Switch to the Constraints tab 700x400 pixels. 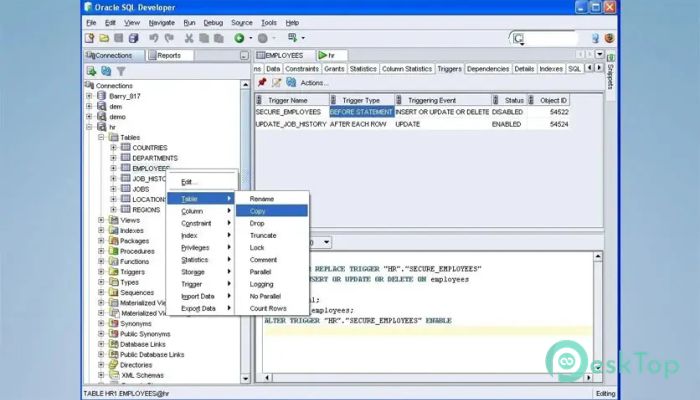(302, 69)
